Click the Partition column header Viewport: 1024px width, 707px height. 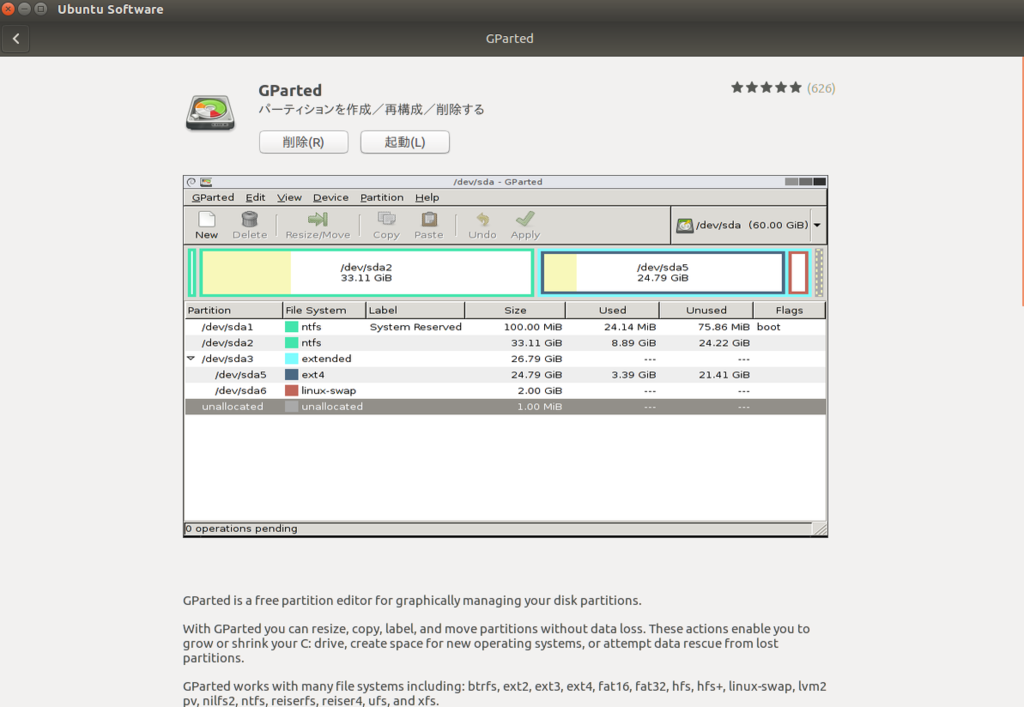pos(234,310)
